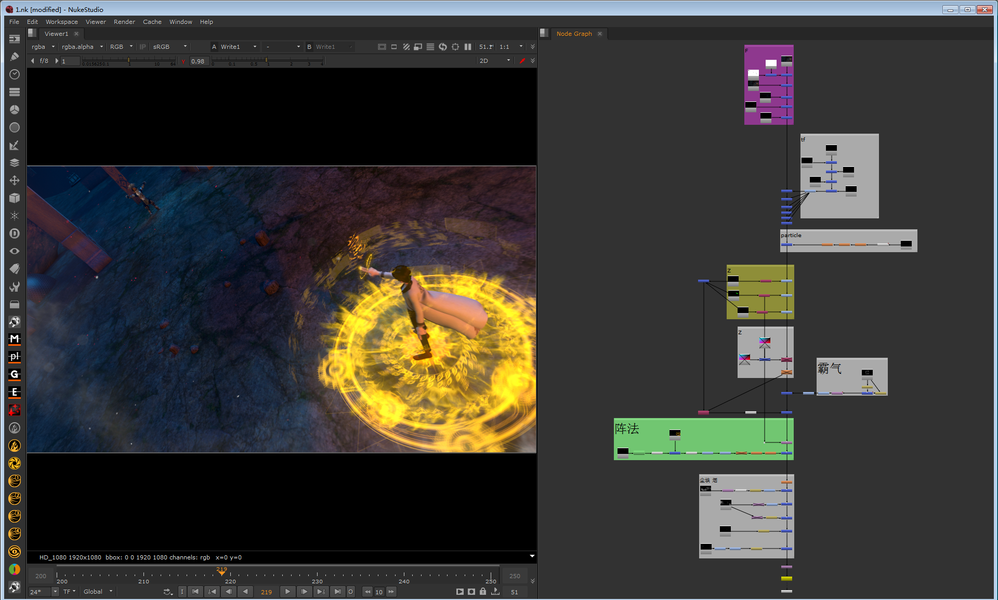This screenshot has width=998, height=600.
Task: Toggle the viewer lock icon
Action: pos(482,592)
